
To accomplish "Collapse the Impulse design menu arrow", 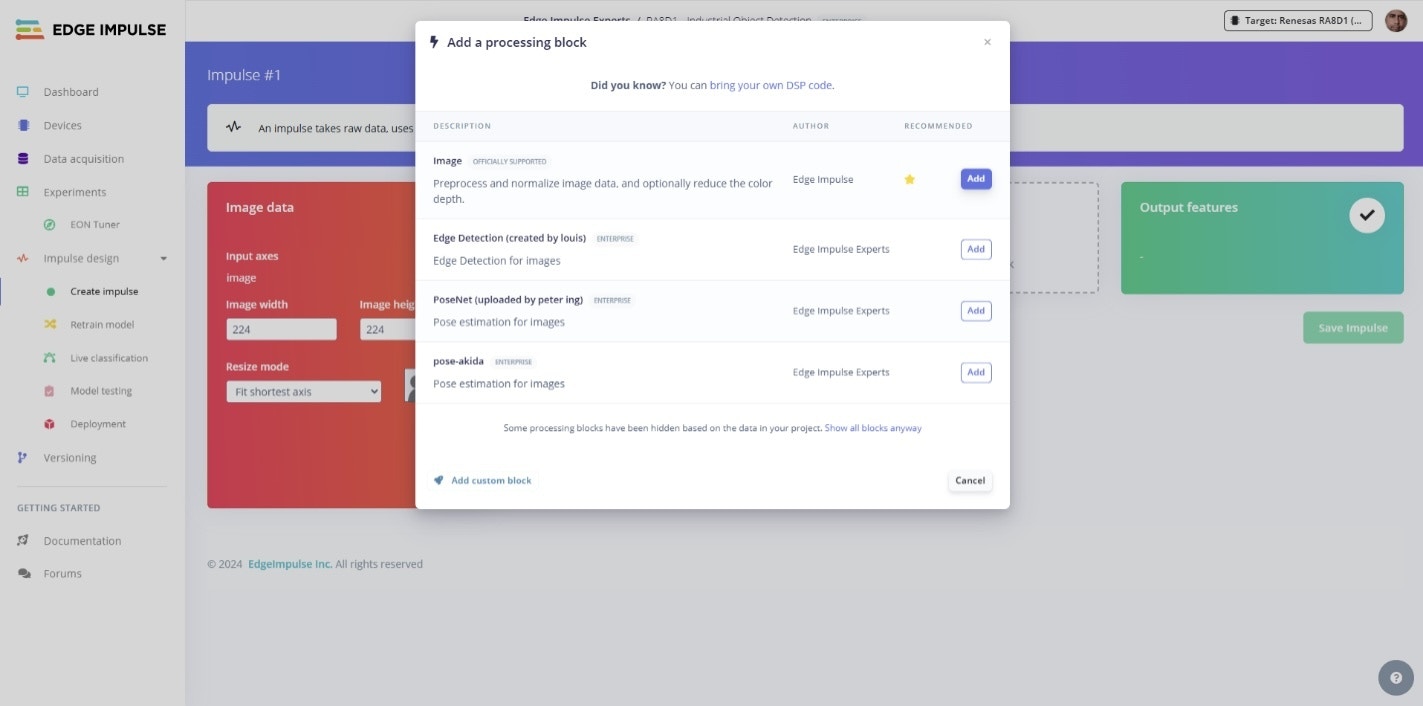I will pos(164,259).
